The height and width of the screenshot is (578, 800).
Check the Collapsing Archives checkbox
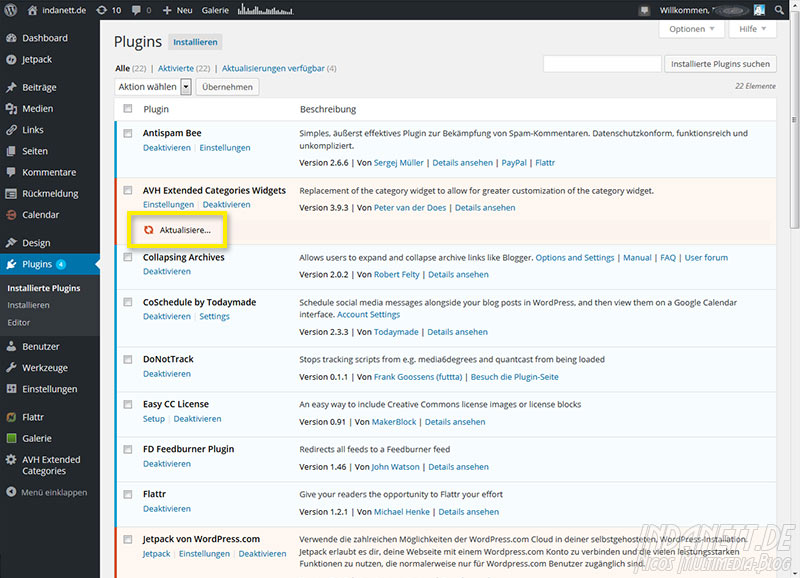click(x=128, y=257)
